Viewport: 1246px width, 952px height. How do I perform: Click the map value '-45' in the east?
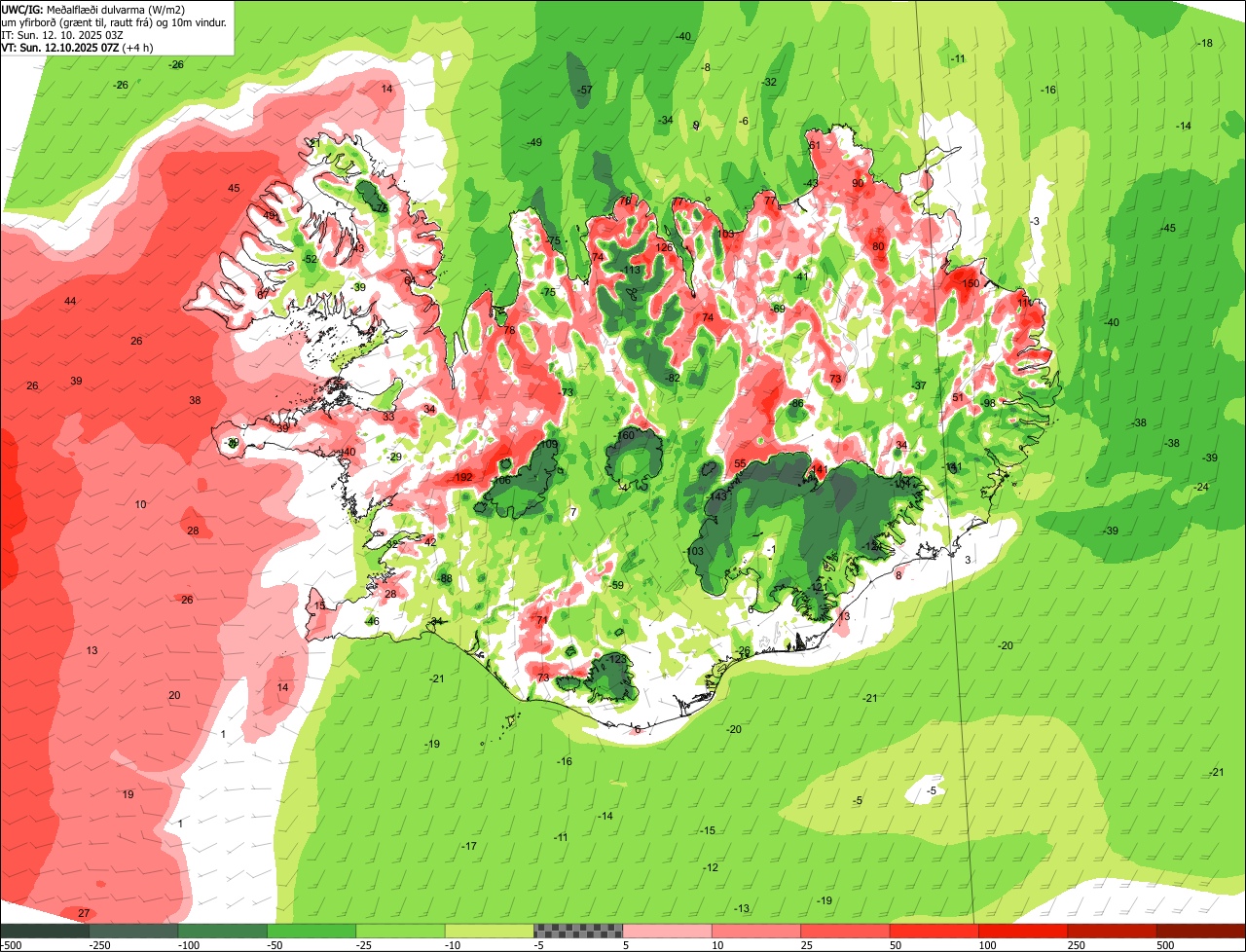(1168, 228)
